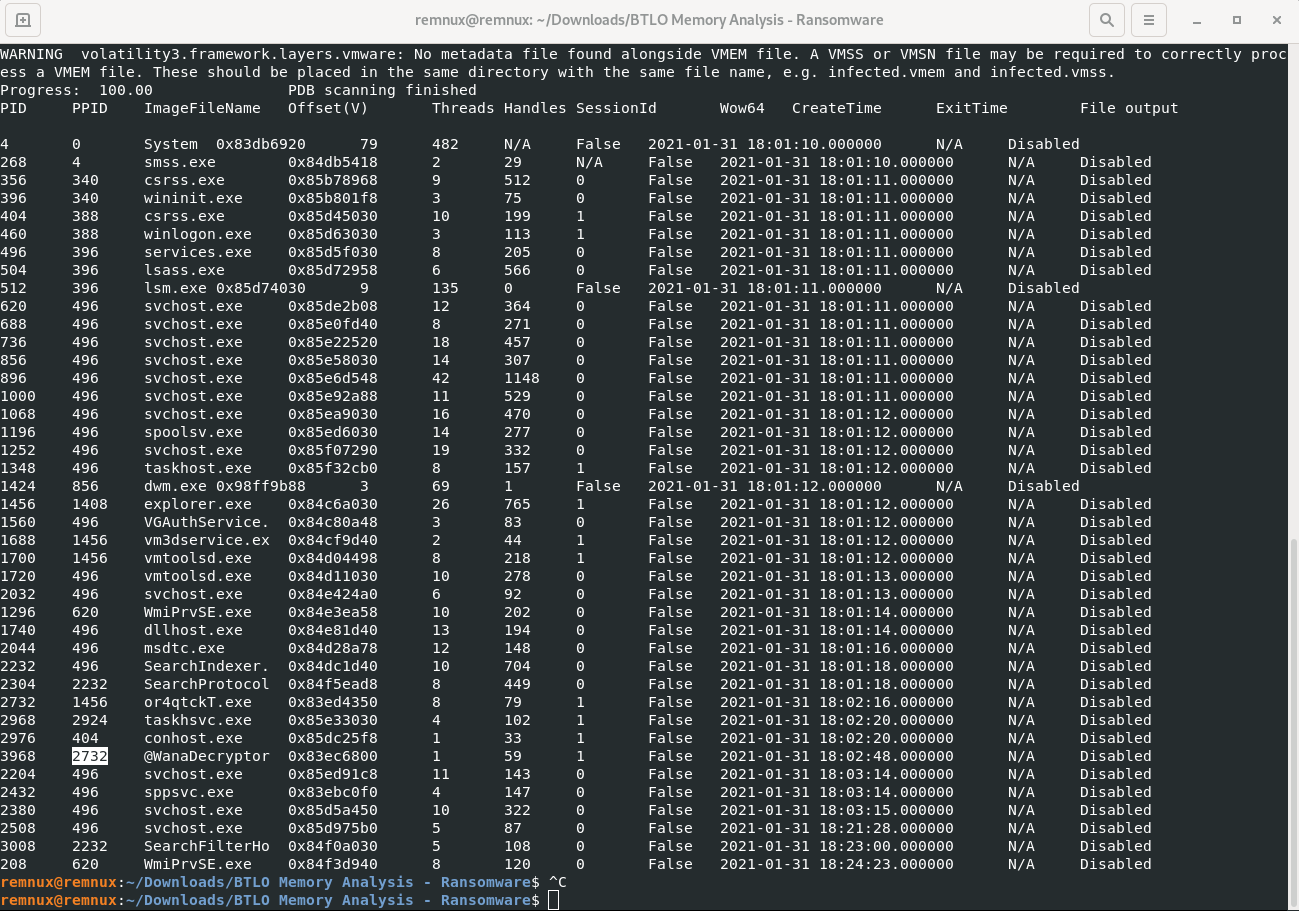
Task: Click the Threads column header
Action: tap(463, 108)
